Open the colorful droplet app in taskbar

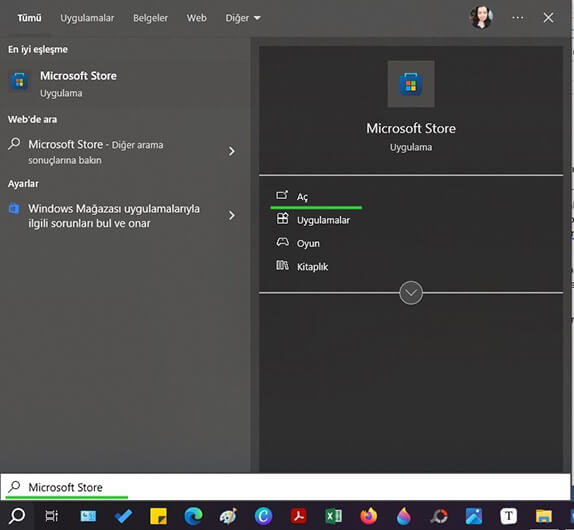403,516
